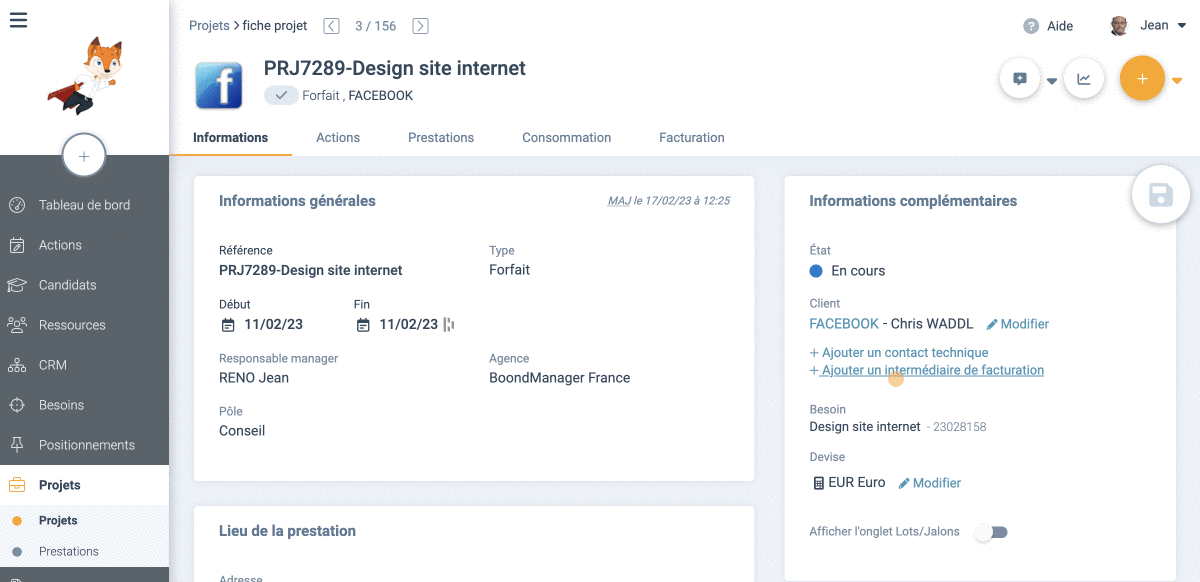Expand the Jean user account dropdown

(x=1182, y=26)
